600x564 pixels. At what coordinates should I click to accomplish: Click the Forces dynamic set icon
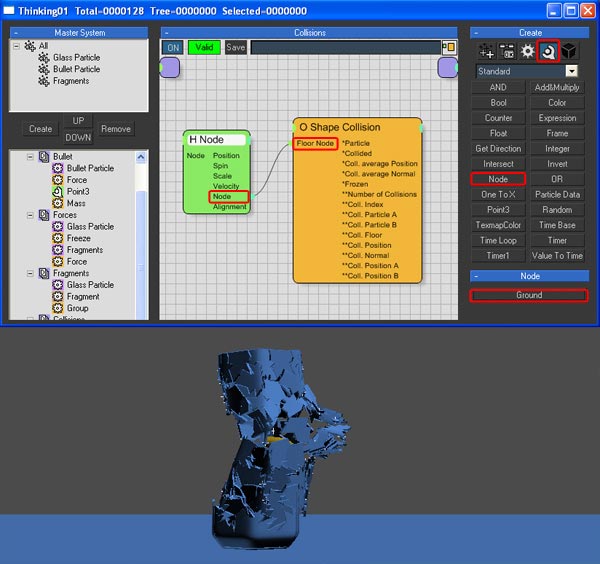tap(44, 215)
